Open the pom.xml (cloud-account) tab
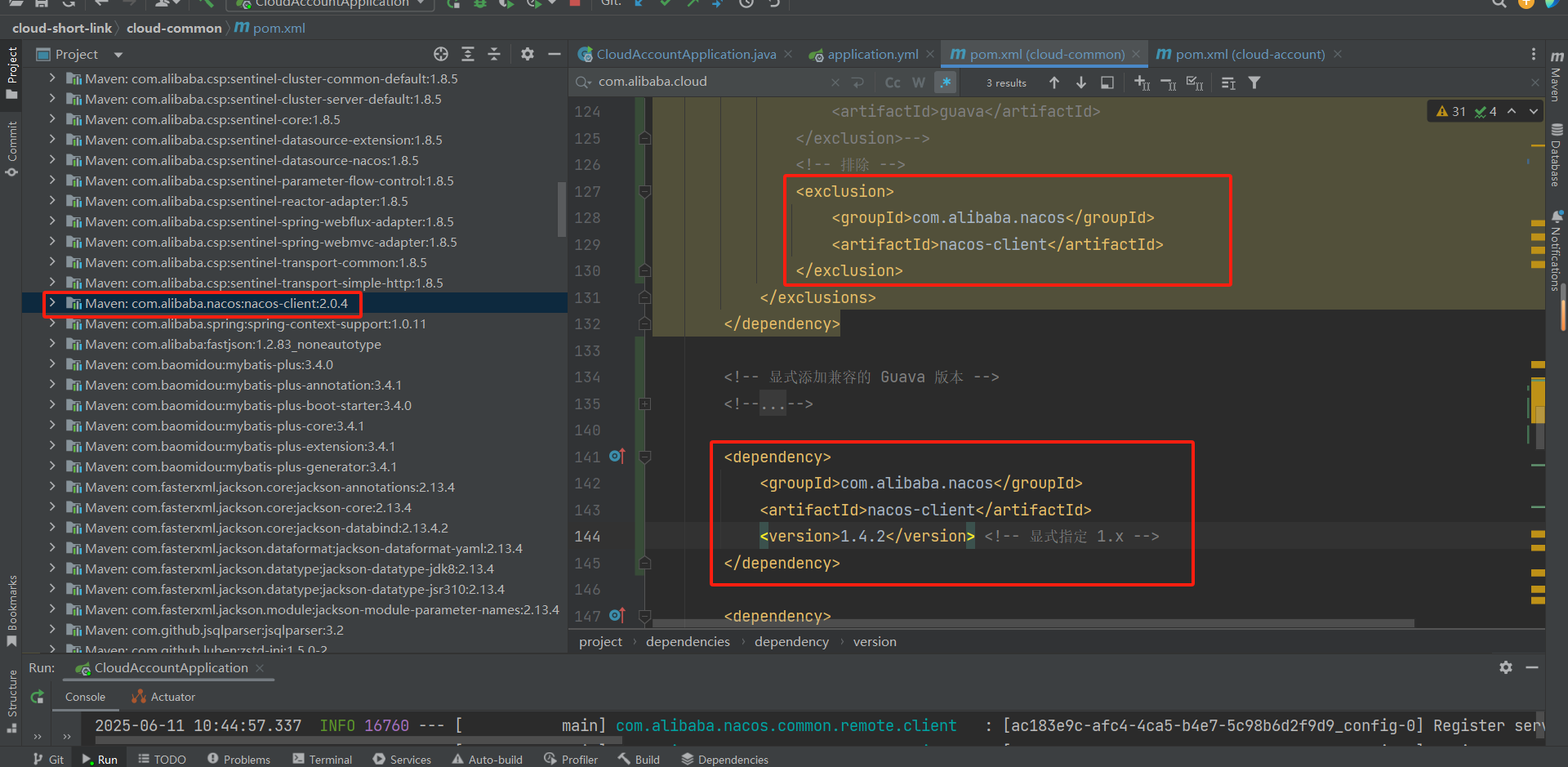Viewport: 1568px width, 767px height. [1249, 54]
